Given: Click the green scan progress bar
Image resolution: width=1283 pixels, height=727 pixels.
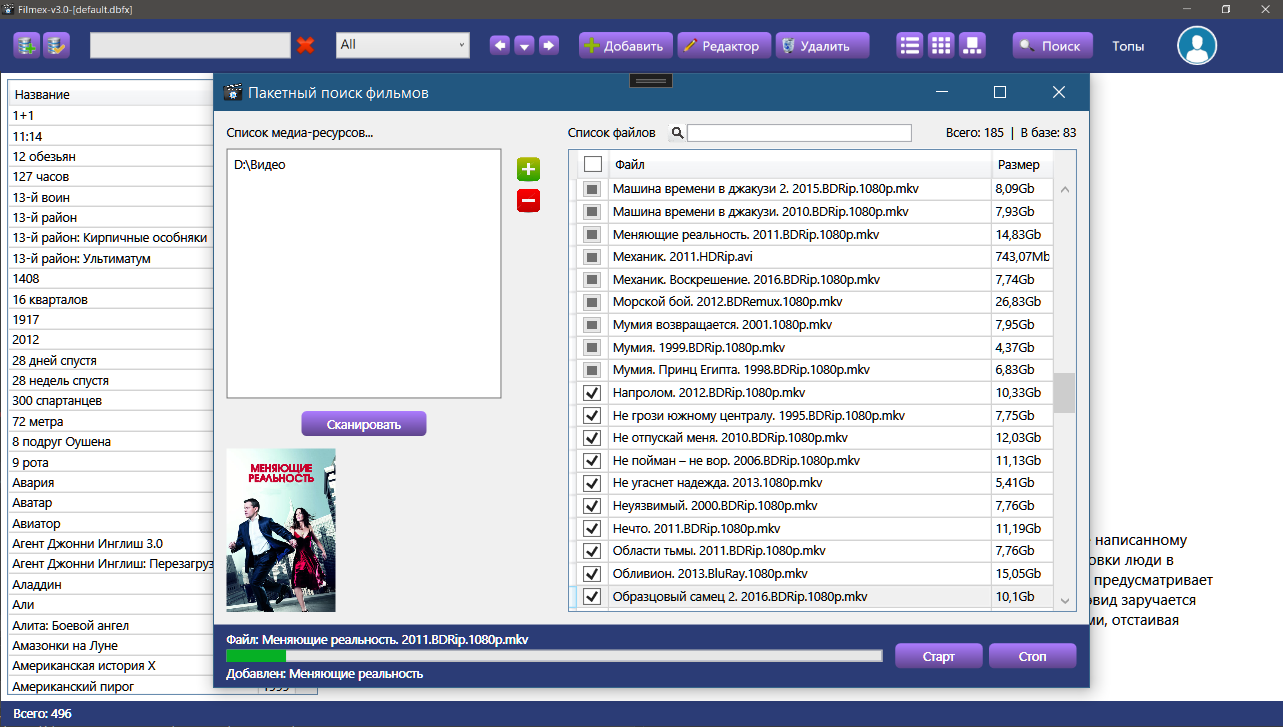Looking at the screenshot, I should point(255,655).
